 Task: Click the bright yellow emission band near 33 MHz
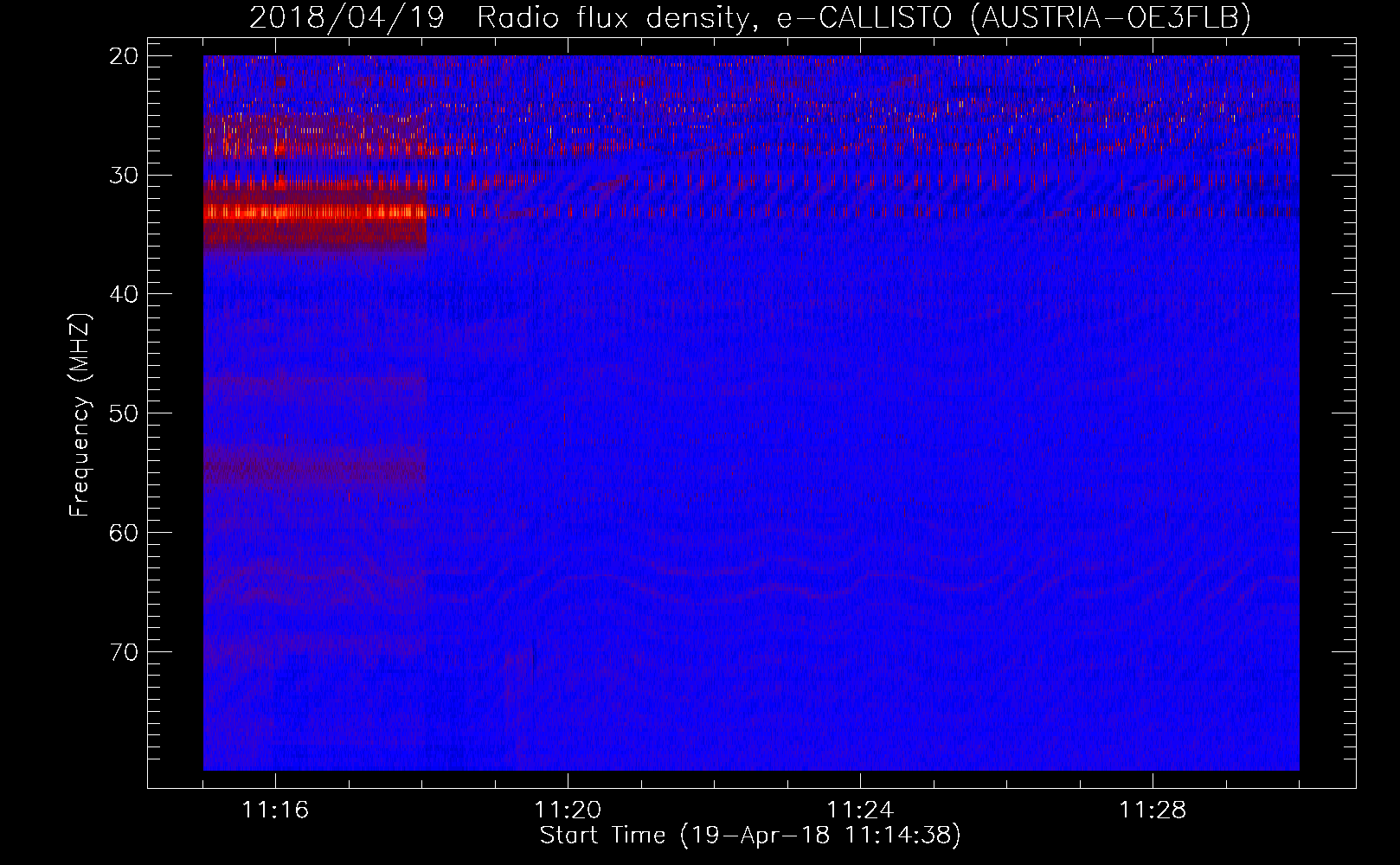315,211
